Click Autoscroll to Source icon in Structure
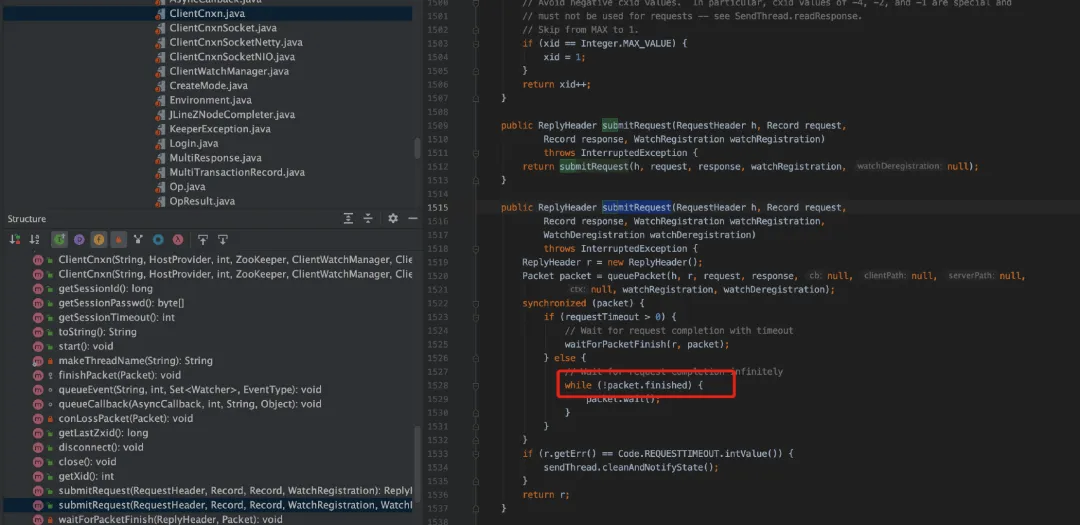The width and height of the screenshot is (1080, 525). (x=202, y=240)
